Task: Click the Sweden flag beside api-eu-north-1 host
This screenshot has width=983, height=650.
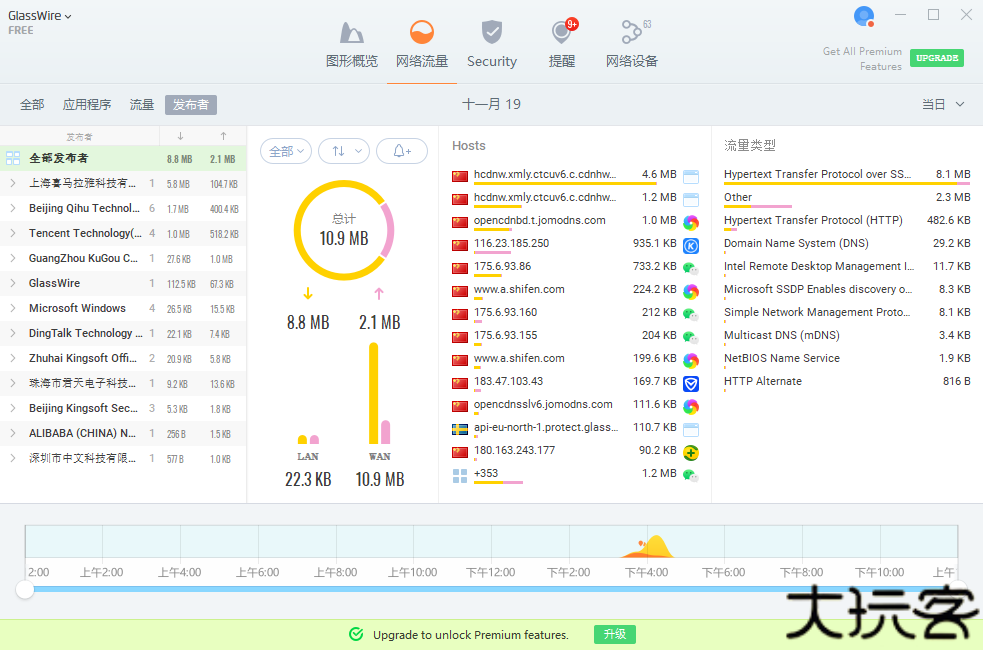Action: point(460,429)
